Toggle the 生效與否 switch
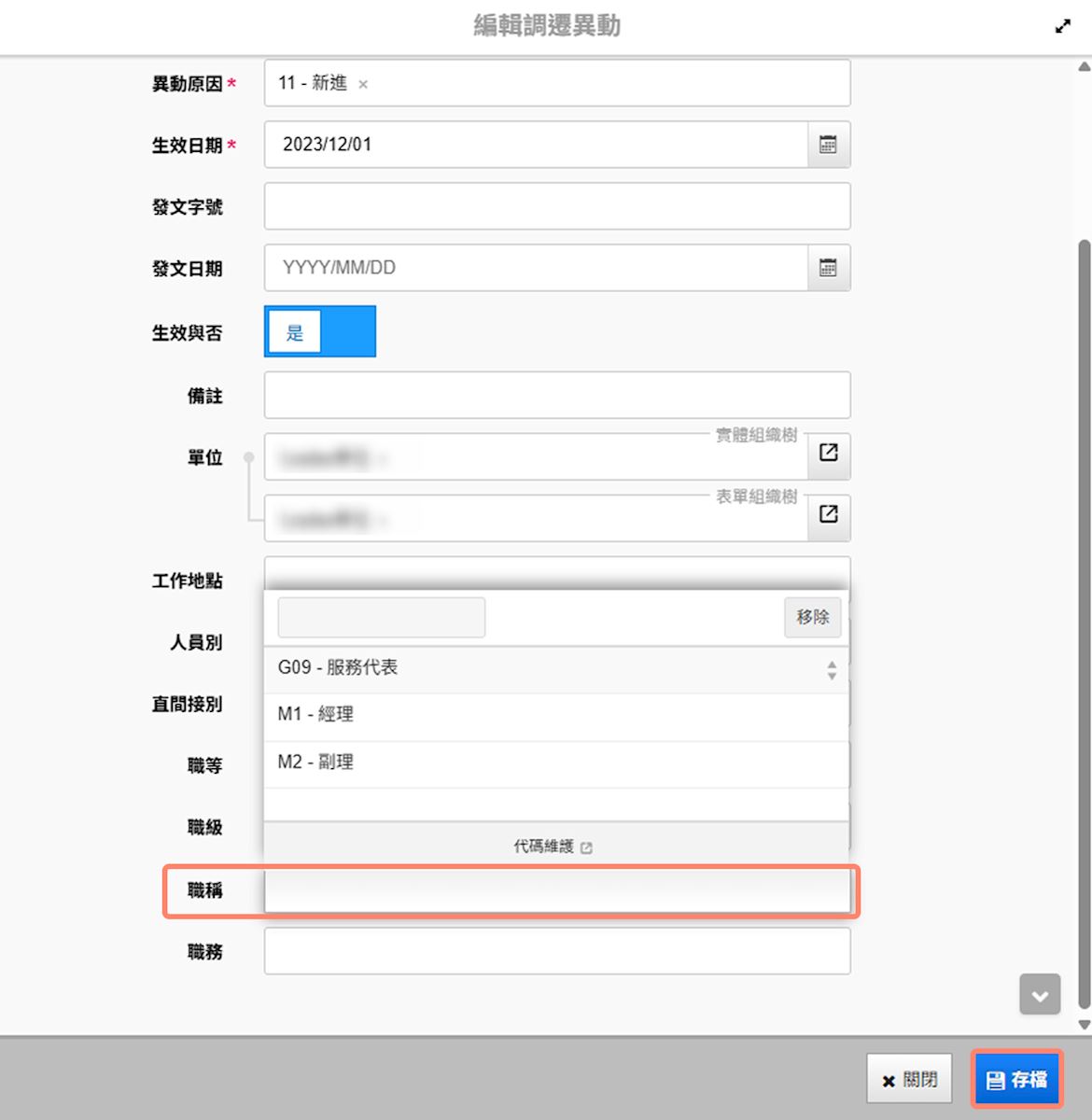Viewport: 1092px width, 1120px height. pyautogui.click(x=319, y=332)
